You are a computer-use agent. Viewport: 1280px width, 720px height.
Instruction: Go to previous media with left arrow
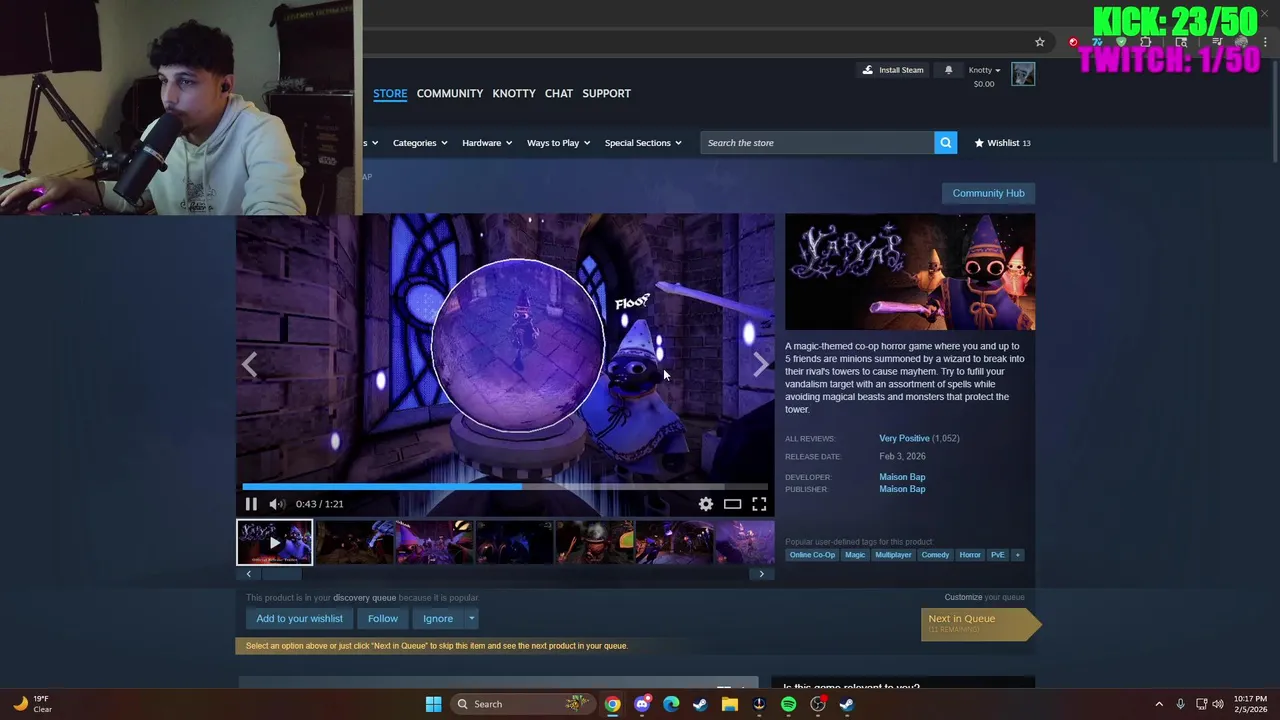click(250, 364)
